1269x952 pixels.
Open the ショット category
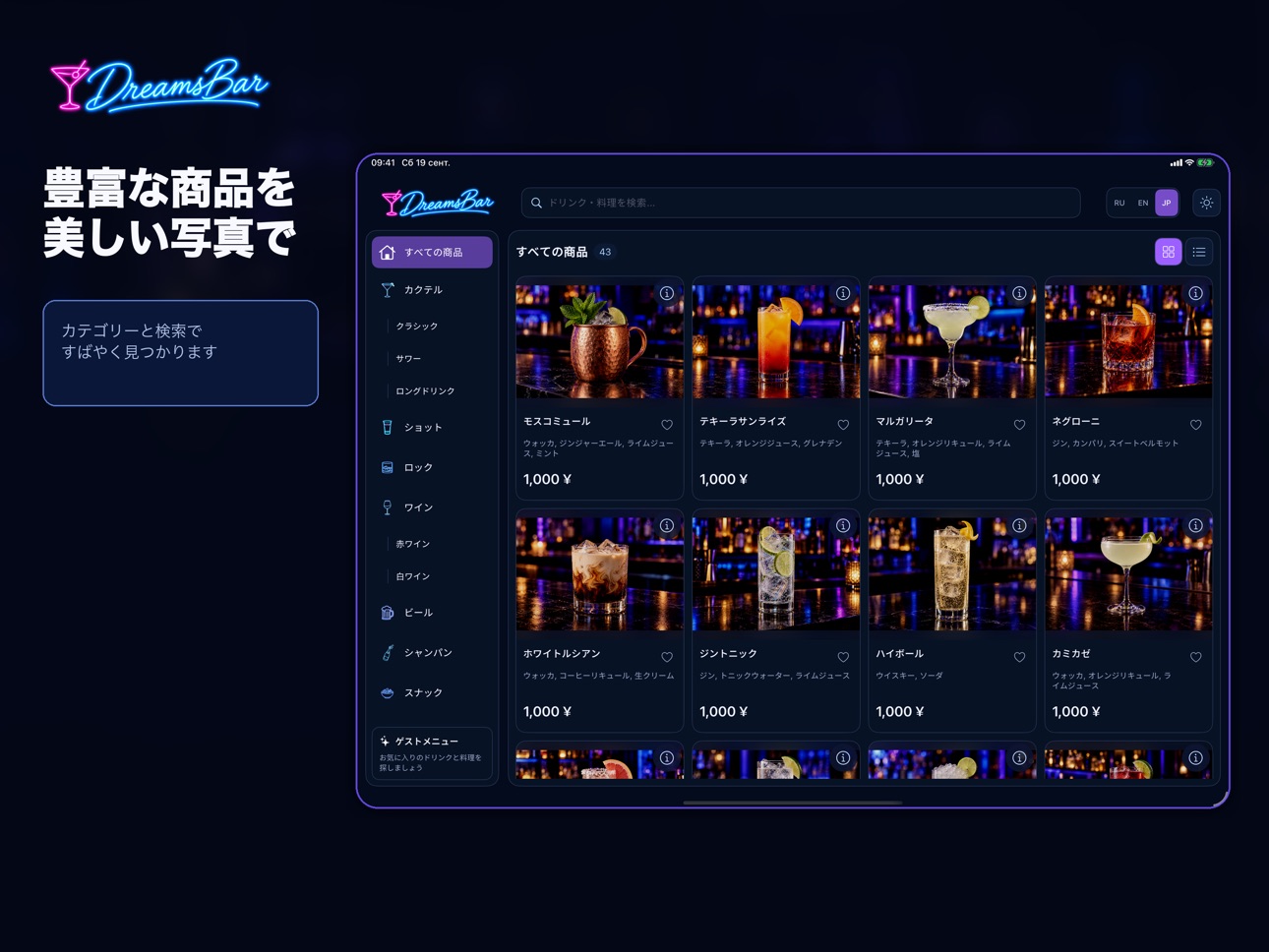(x=432, y=428)
